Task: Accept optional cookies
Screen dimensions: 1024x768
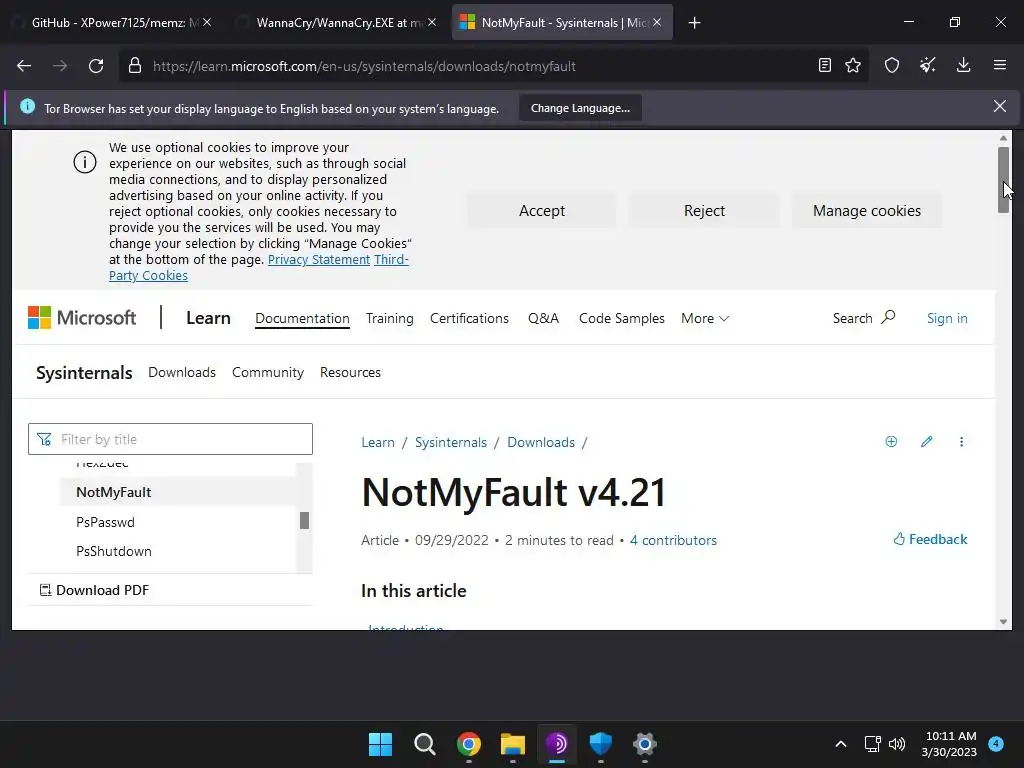Action: (x=541, y=210)
